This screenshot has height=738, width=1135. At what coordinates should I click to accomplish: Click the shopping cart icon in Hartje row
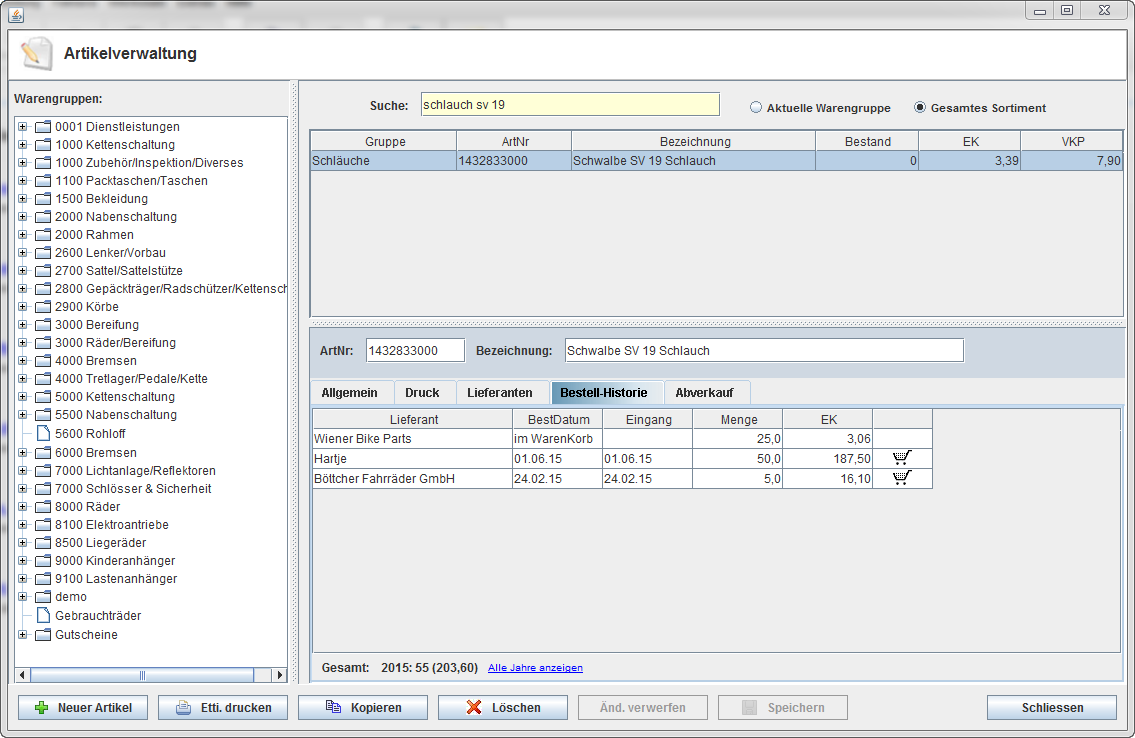pyautogui.click(x=902, y=458)
